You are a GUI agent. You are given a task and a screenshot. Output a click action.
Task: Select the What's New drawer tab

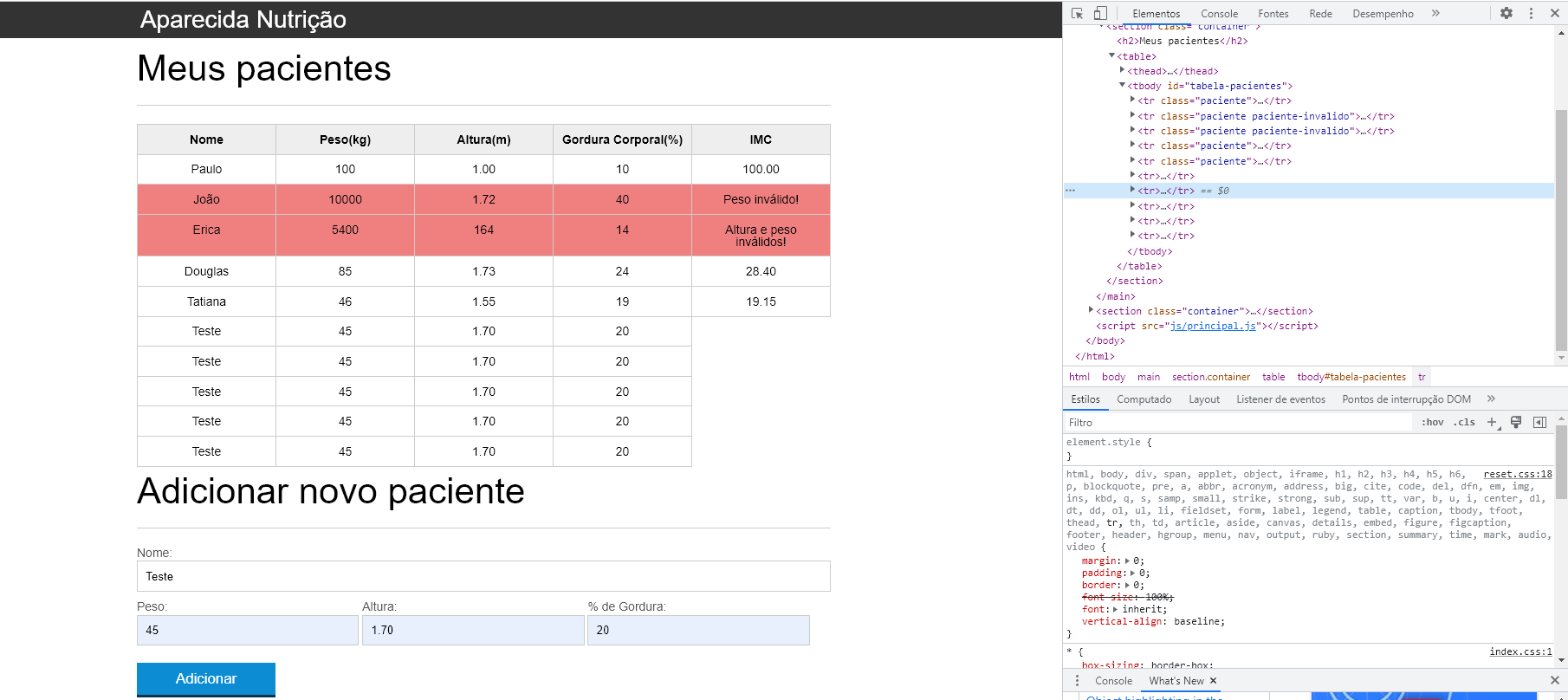[1176, 680]
